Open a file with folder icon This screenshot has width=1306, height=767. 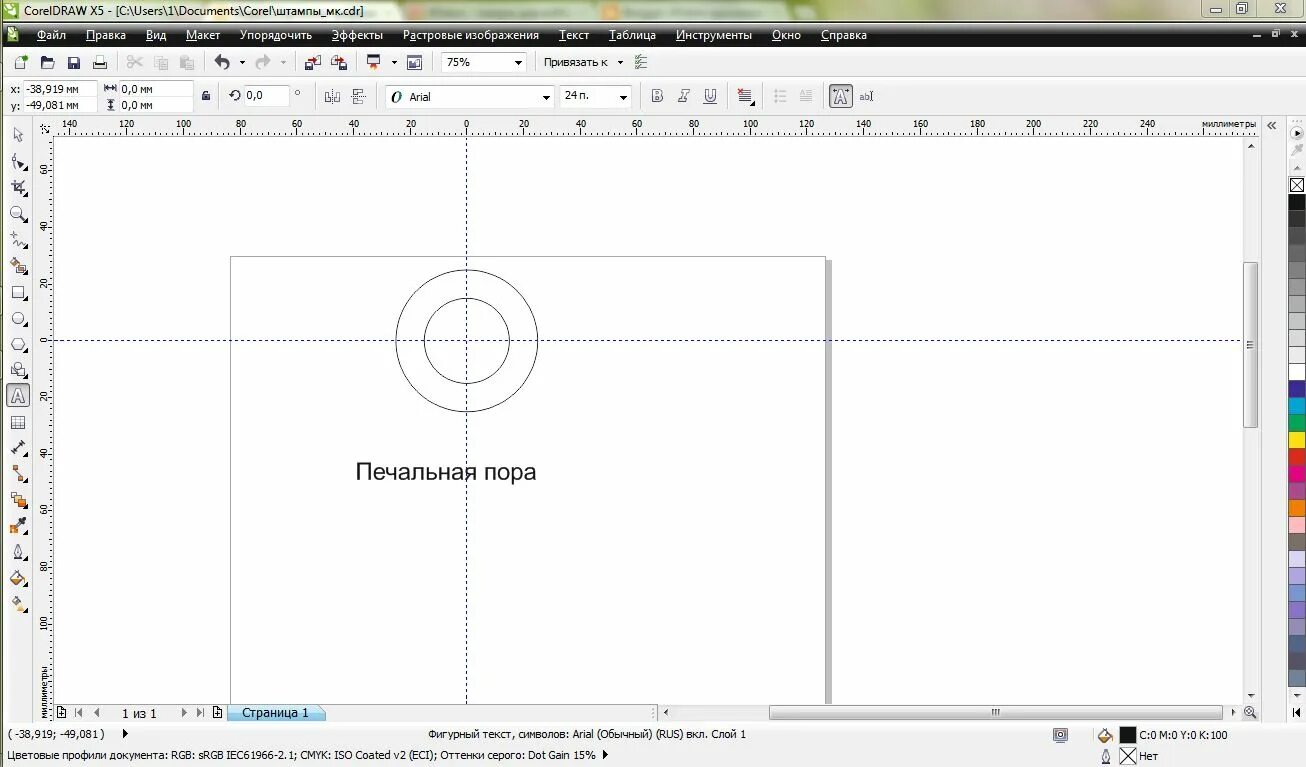[x=47, y=62]
